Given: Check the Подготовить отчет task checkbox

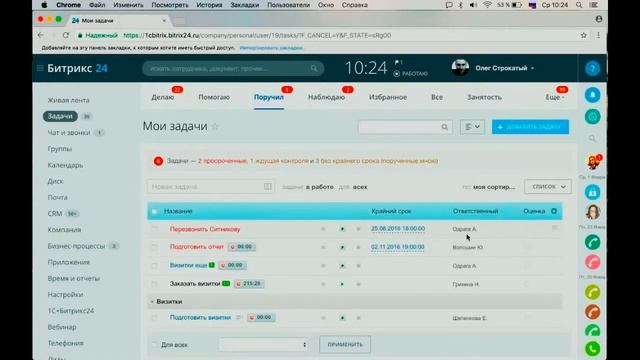Looking at the screenshot, I should 154,247.
